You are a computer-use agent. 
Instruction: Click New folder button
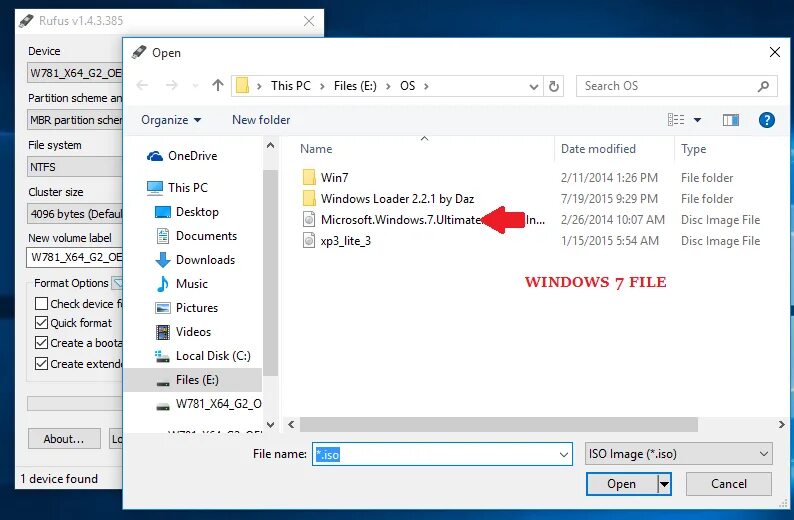(261, 120)
